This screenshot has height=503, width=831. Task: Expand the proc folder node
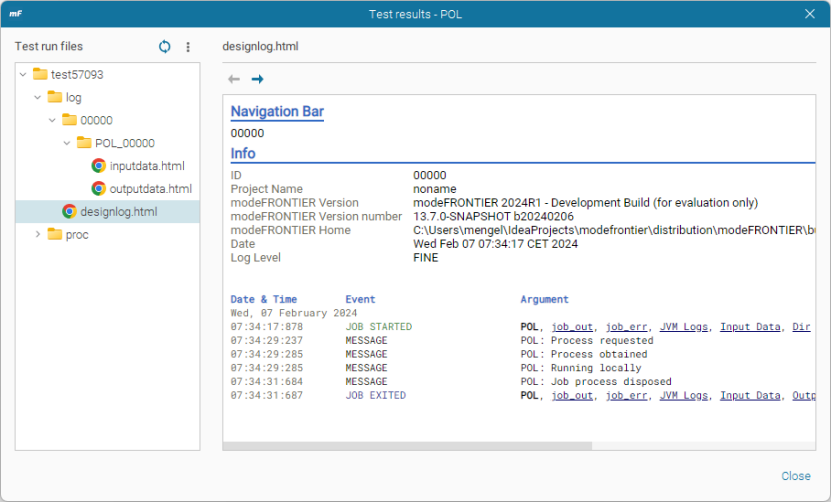coord(38,234)
